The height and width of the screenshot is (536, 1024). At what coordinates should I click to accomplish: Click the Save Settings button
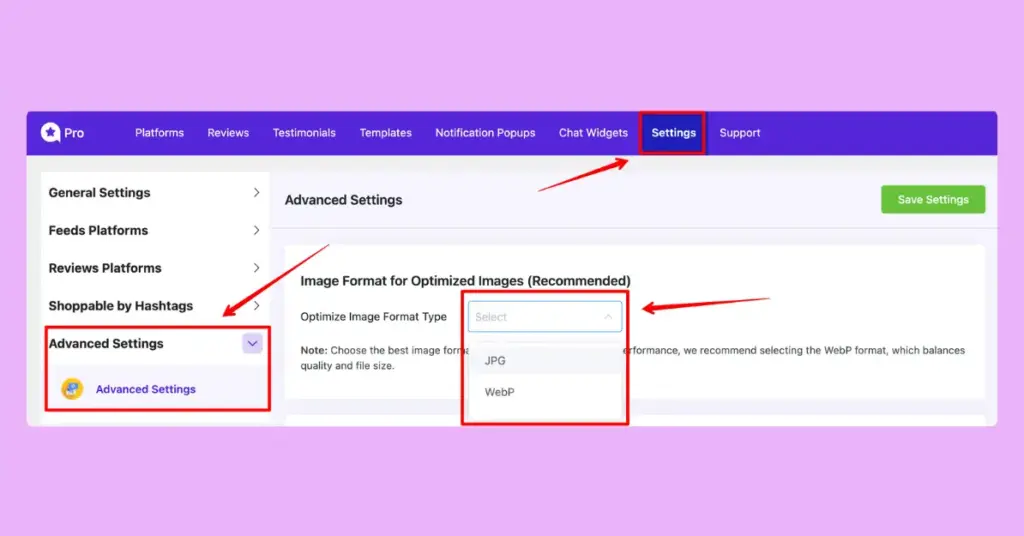click(933, 200)
